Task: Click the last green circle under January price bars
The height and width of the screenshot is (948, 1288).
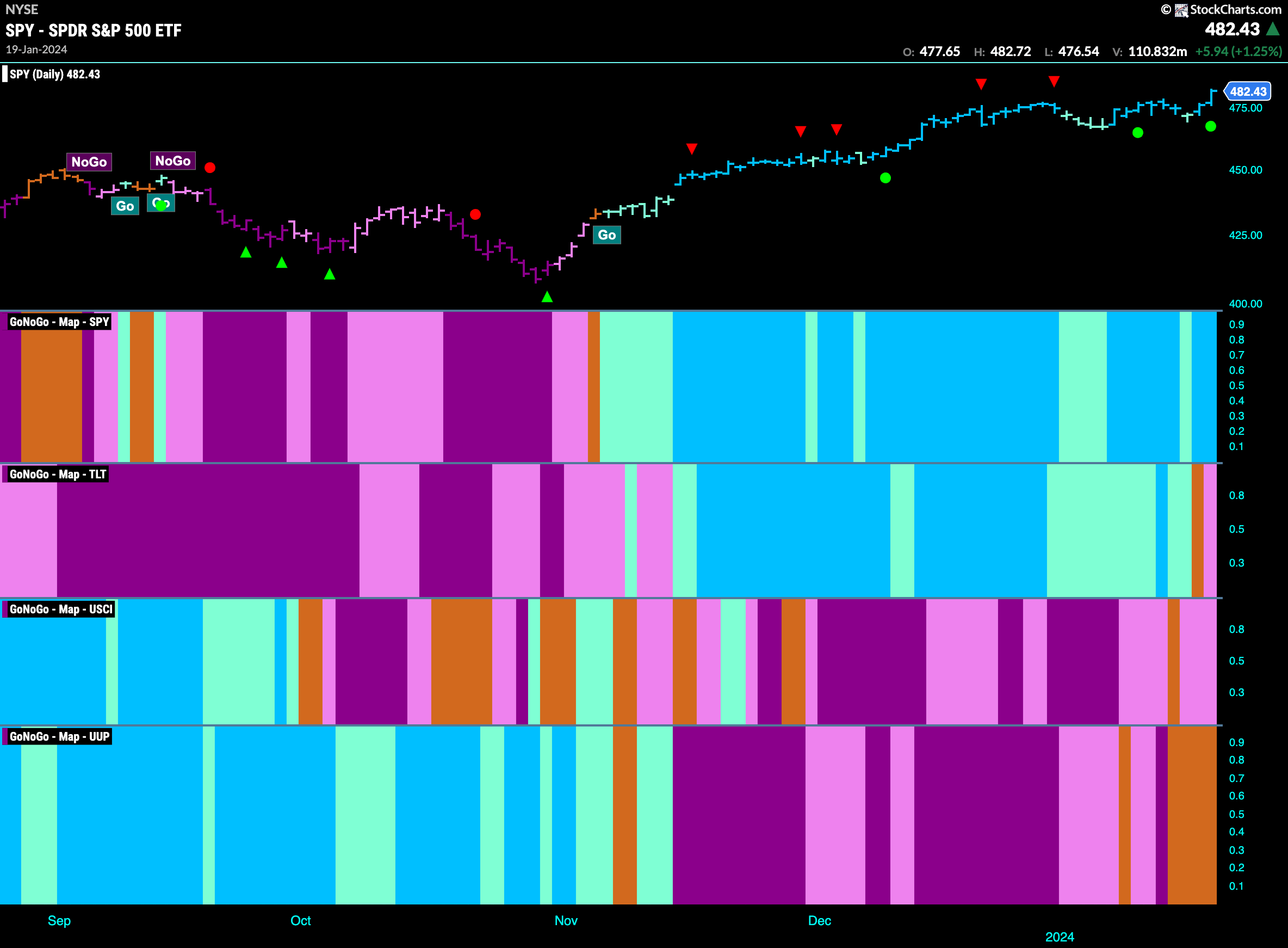Action: [x=1211, y=126]
